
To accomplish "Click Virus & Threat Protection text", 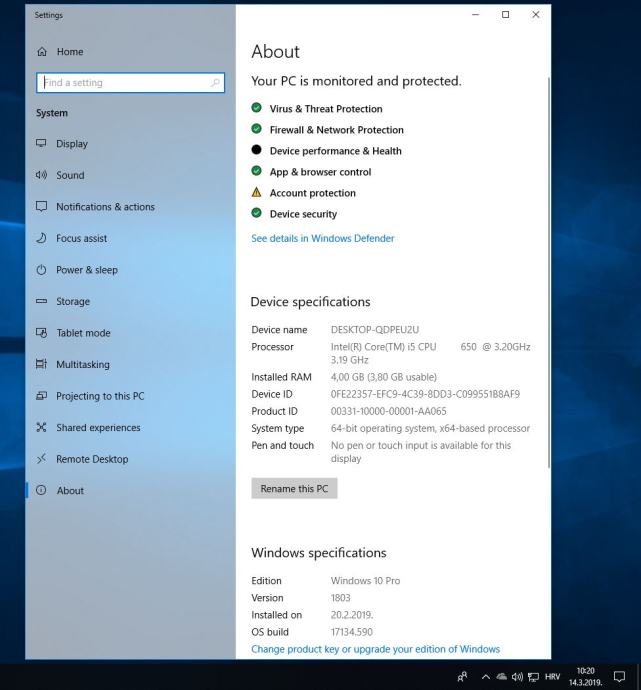I will [x=326, y=109].
